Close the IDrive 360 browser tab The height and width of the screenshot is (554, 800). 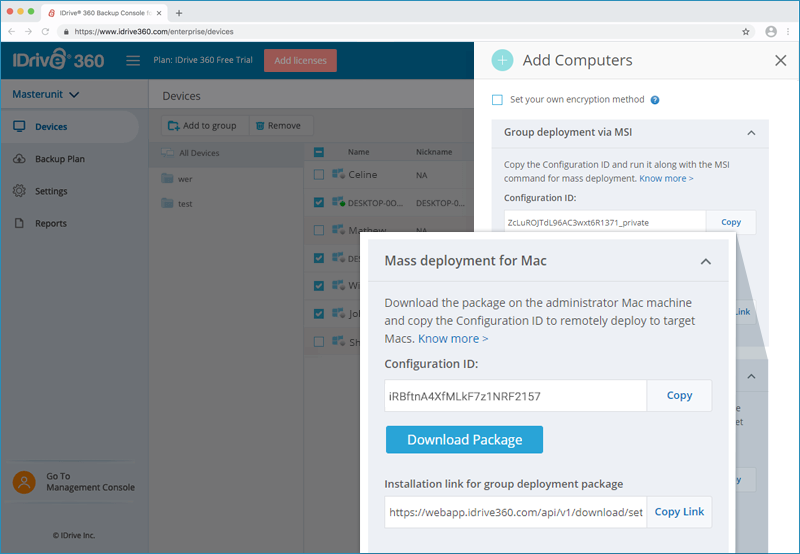tap(159, 13)
